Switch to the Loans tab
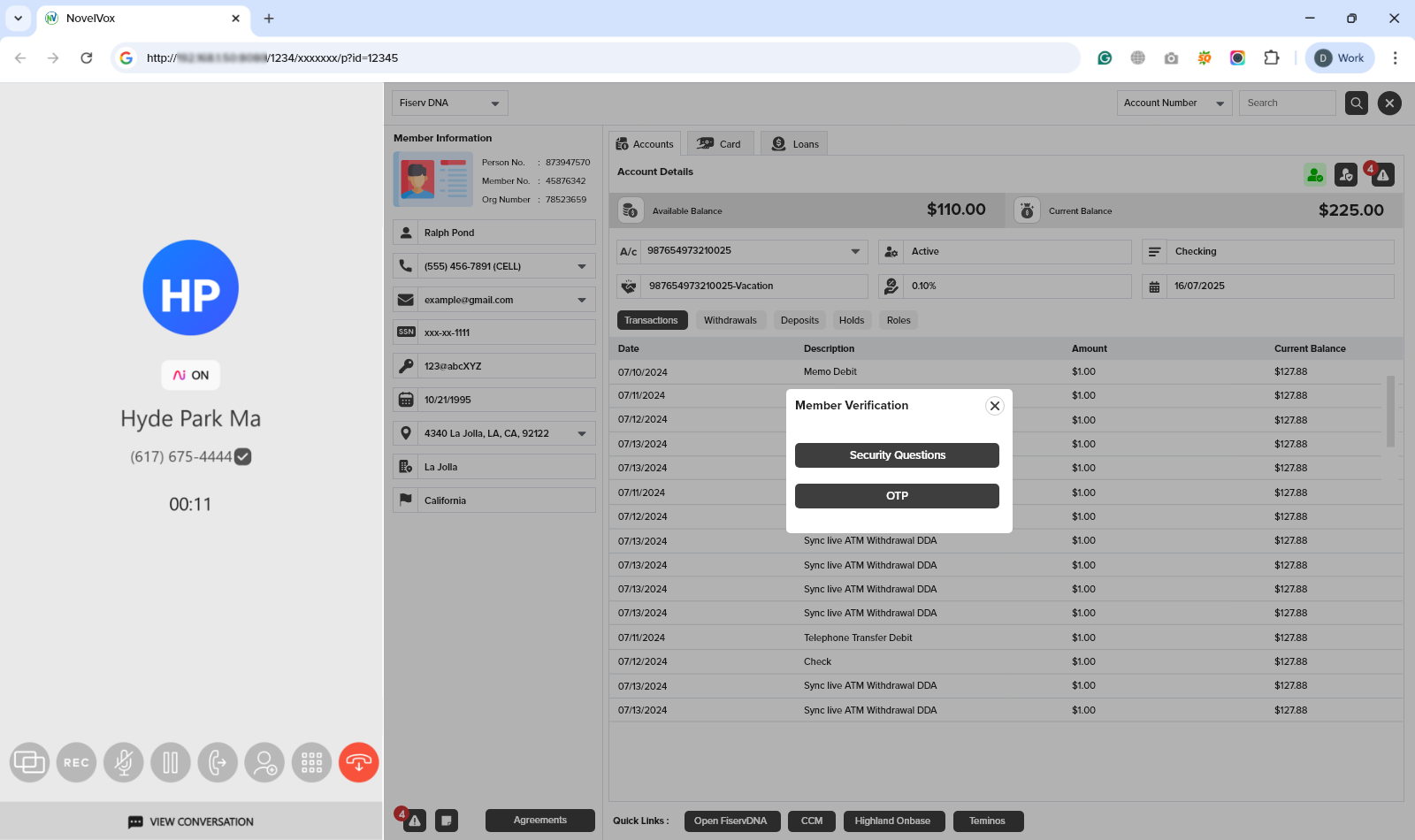This screenshot has width=1415, height=840. [794, 144]
